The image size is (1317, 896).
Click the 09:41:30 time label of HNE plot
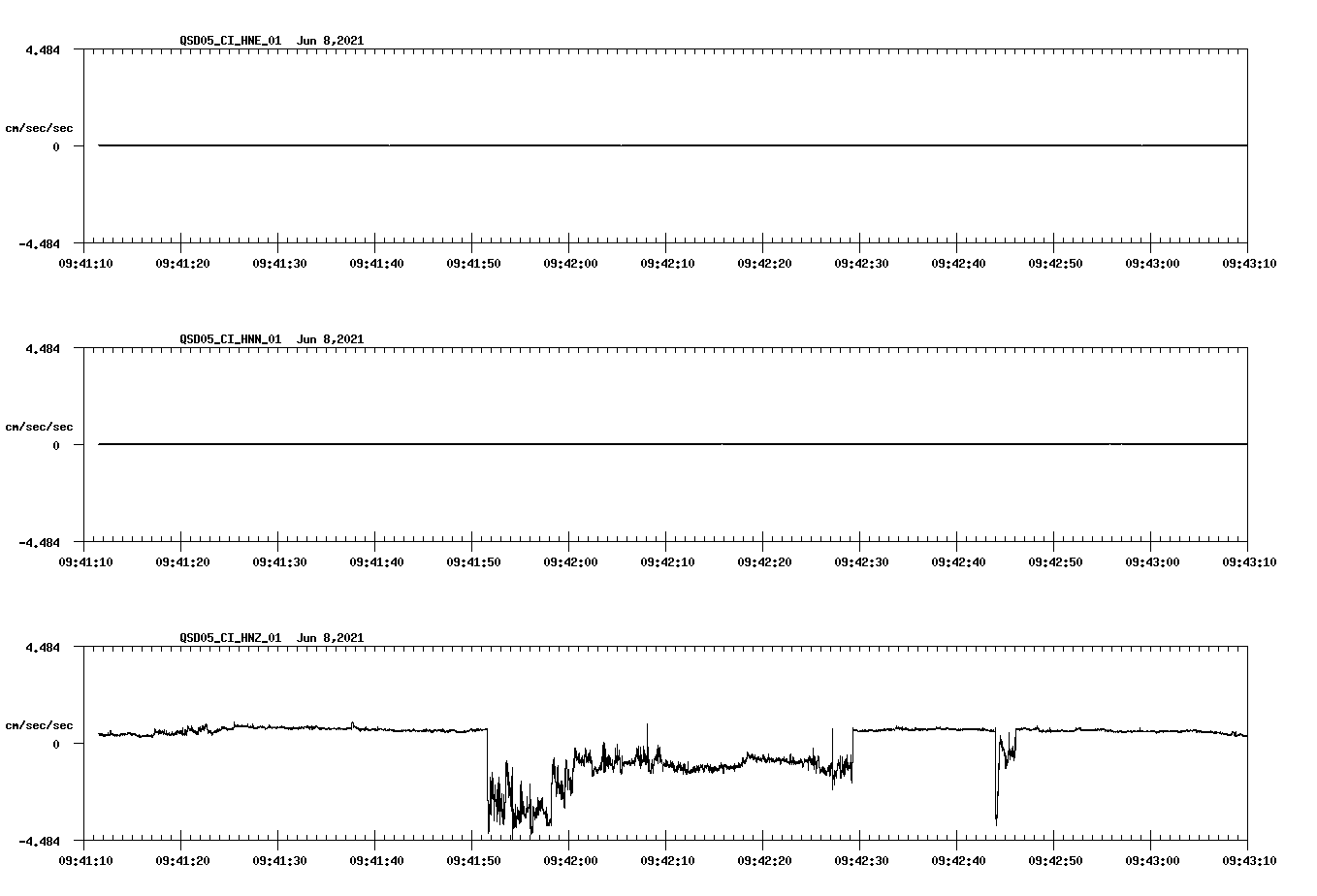[x=279, y=263]
